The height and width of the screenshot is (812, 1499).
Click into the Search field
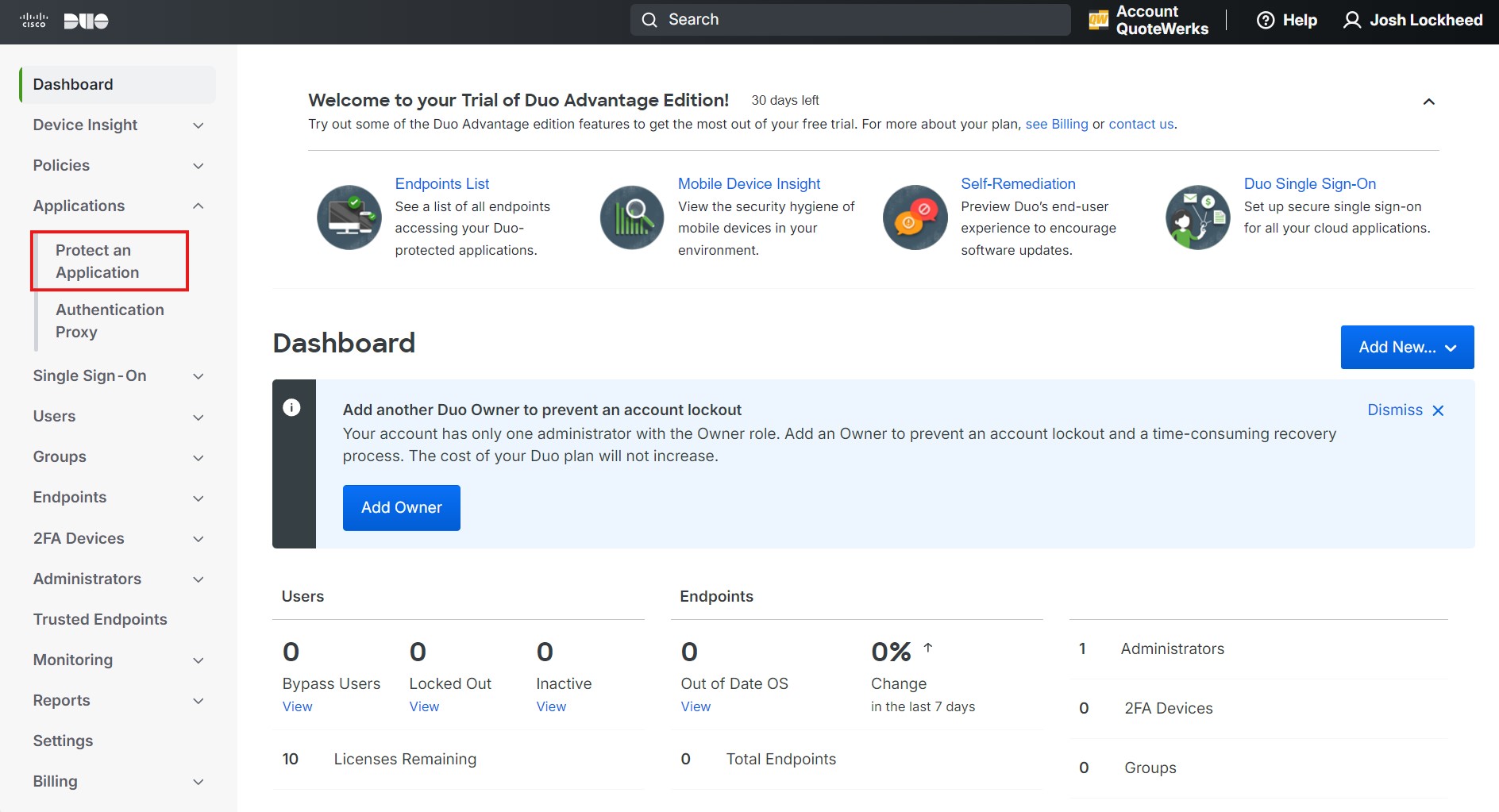click(850, 20)
